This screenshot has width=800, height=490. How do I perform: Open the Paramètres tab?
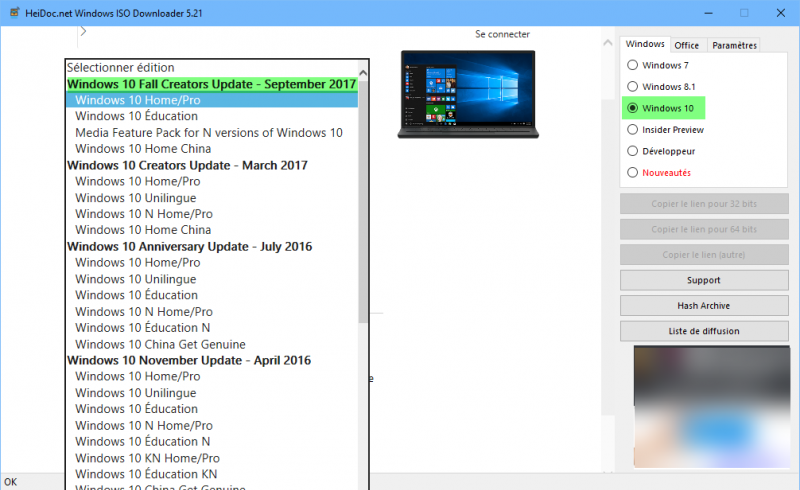[x=734, y=45]
